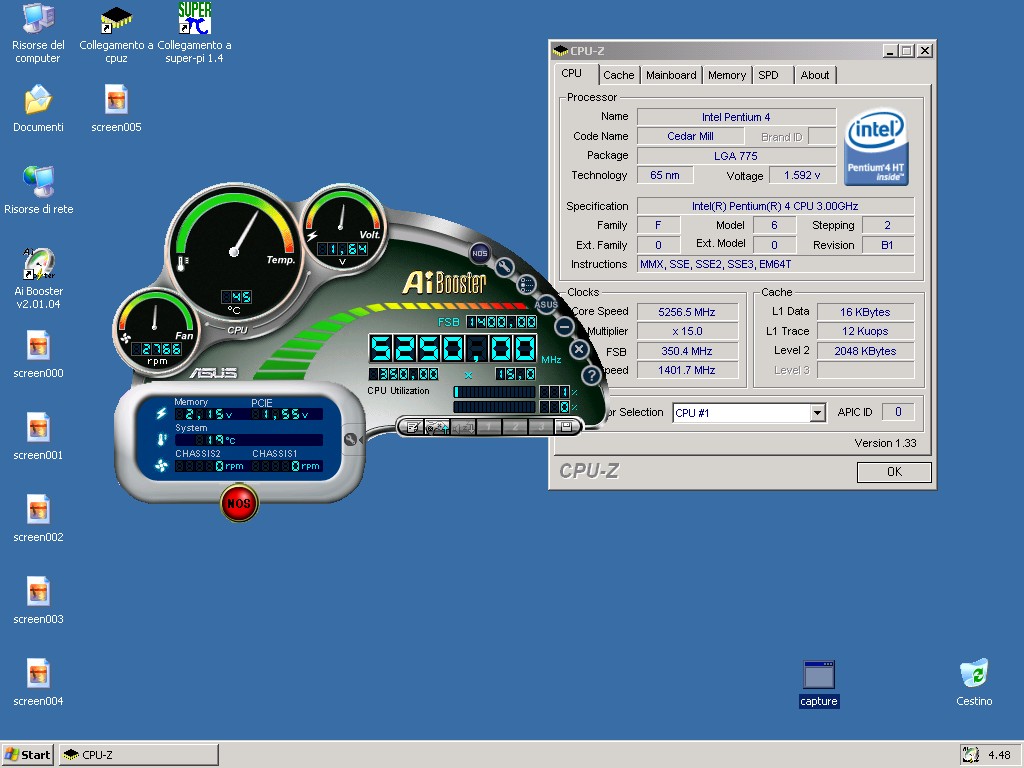1024x768 pixels.
Task: Click the disabled profile 2 button
Action: click(x=515, y=427)
